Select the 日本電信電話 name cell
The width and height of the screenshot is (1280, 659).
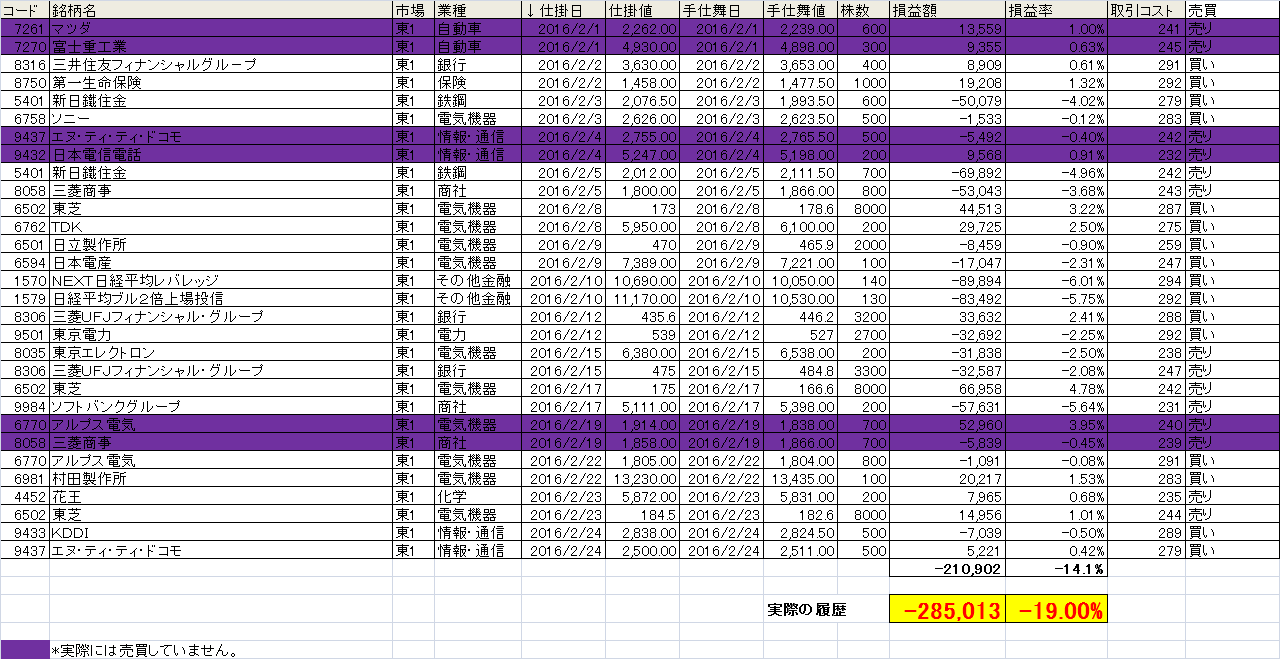coord(221,154)
